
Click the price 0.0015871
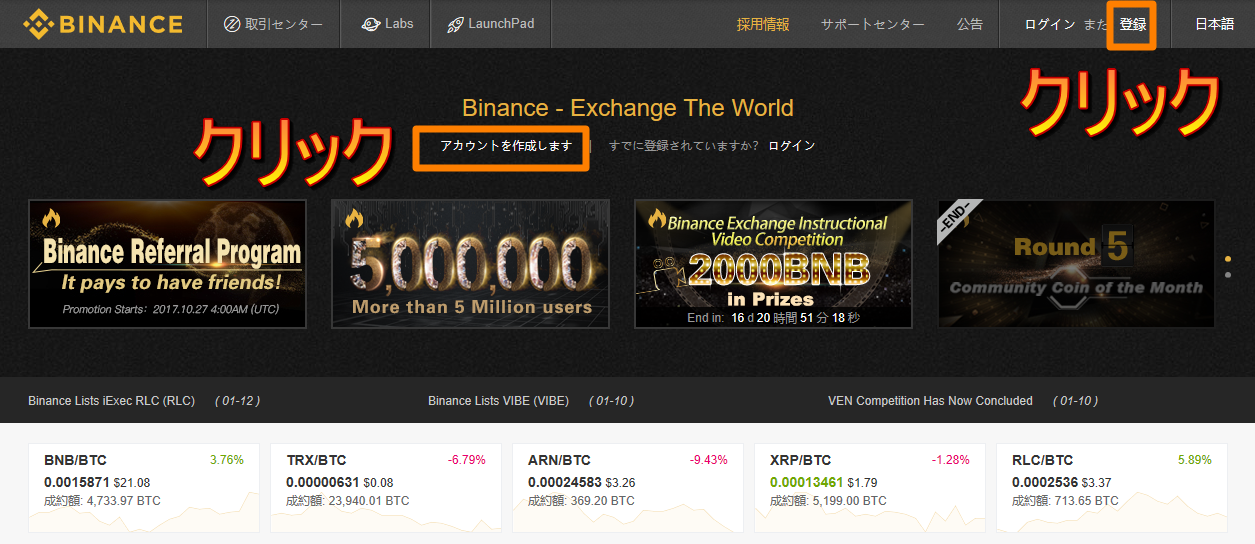point(77,483)
